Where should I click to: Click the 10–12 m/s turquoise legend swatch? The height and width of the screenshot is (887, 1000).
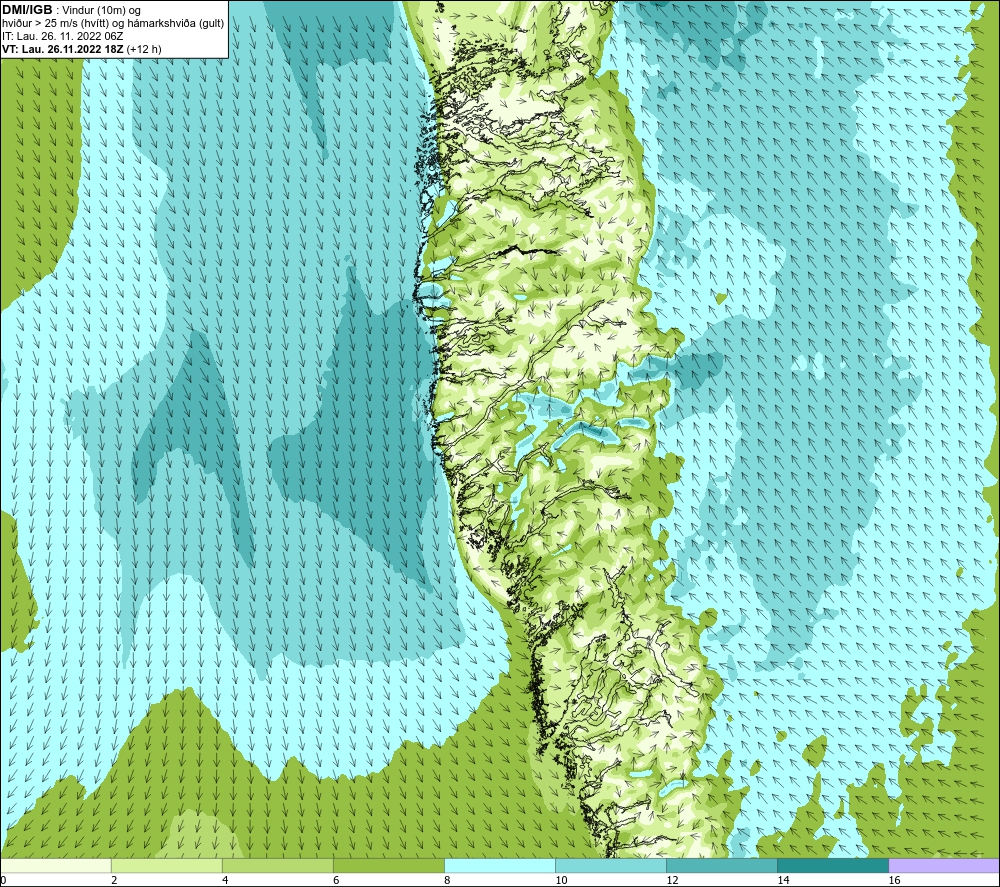click(611, 866)
